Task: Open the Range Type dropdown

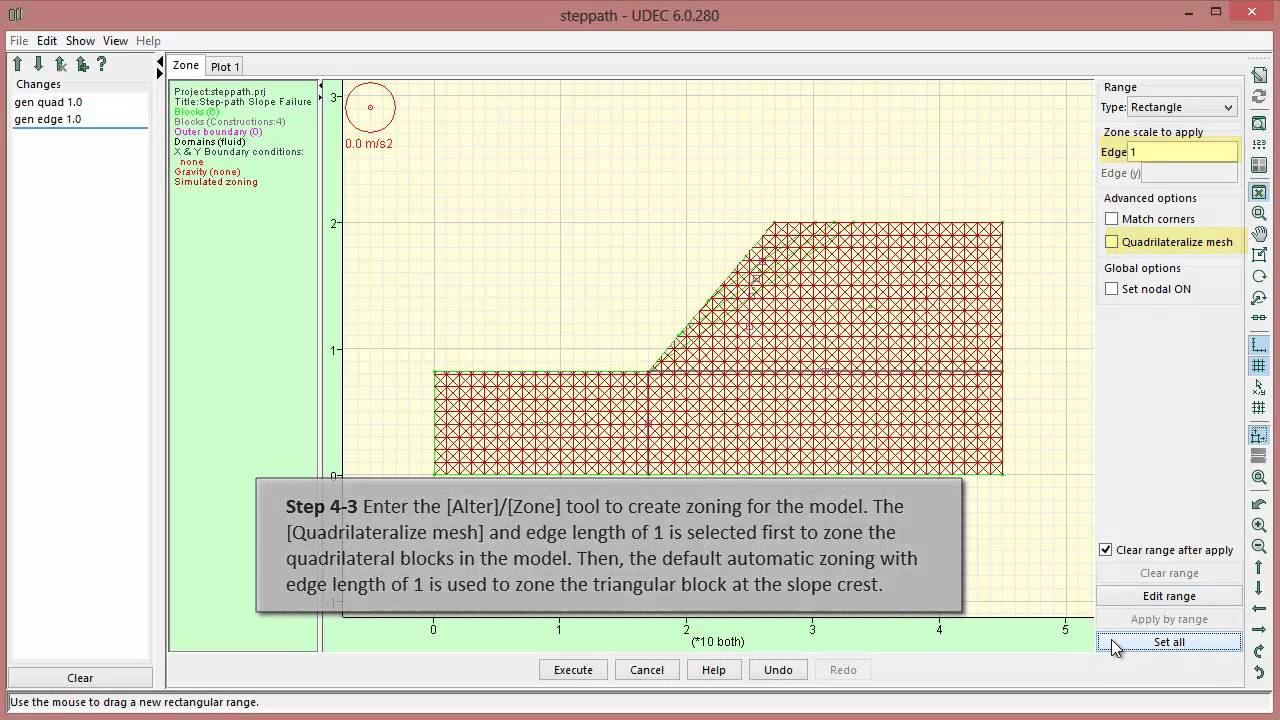Action: tap(1182, 107)
